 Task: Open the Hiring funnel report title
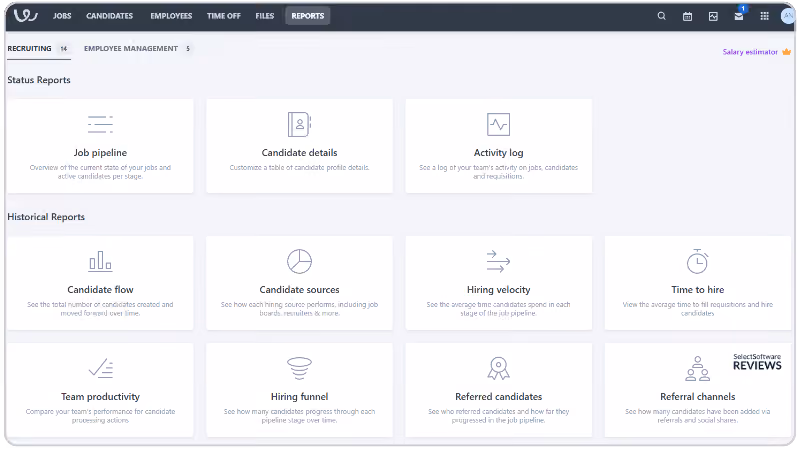299,396
